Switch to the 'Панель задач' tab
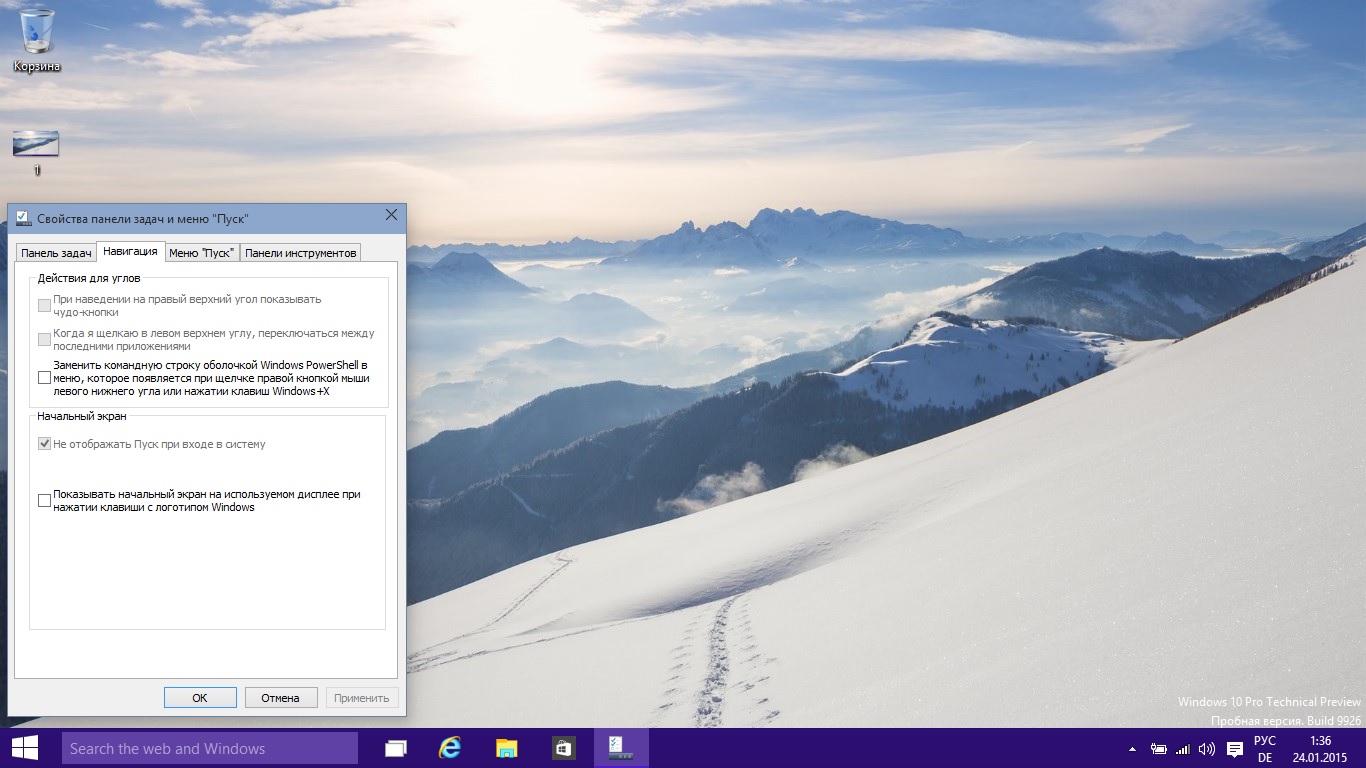This screenshot has height=768, width=1366. click(56, 253)
